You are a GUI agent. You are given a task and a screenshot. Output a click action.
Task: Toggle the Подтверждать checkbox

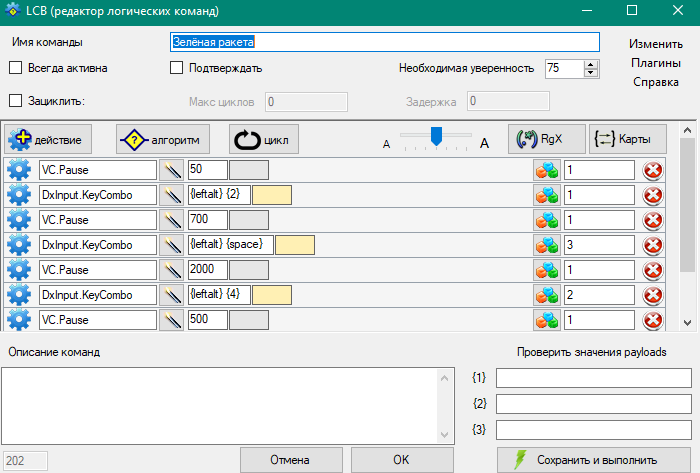pyautogui.click(x=177, y=68)
